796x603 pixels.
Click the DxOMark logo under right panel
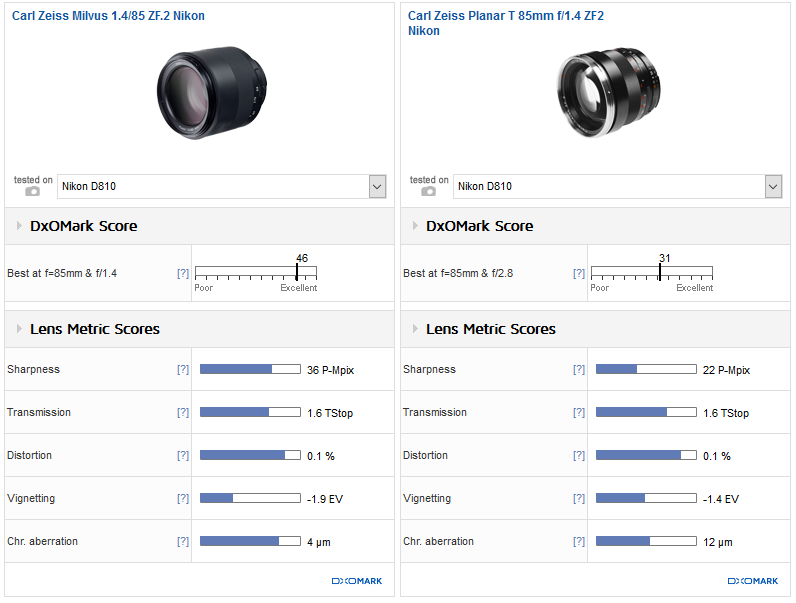coord(752,581)
